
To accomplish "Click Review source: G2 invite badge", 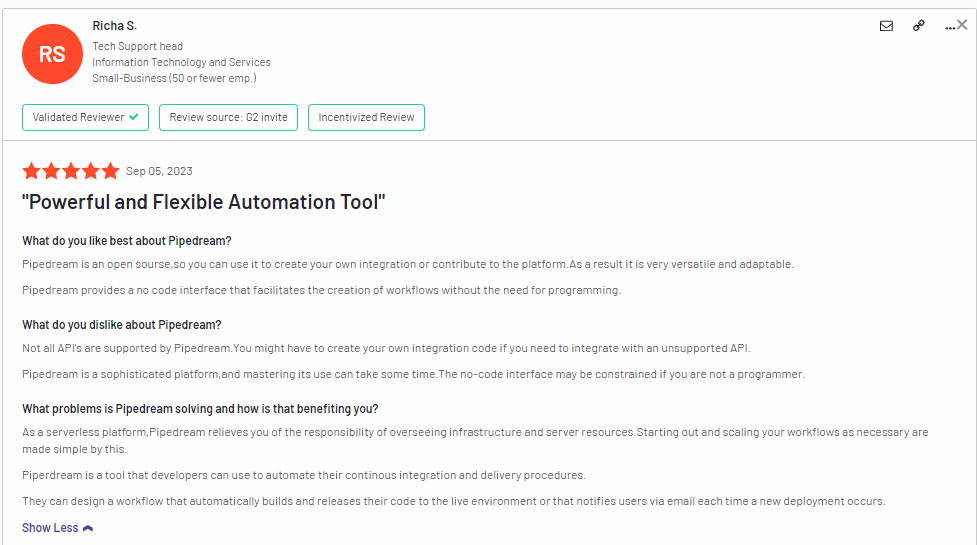I will tap(228, 117).
